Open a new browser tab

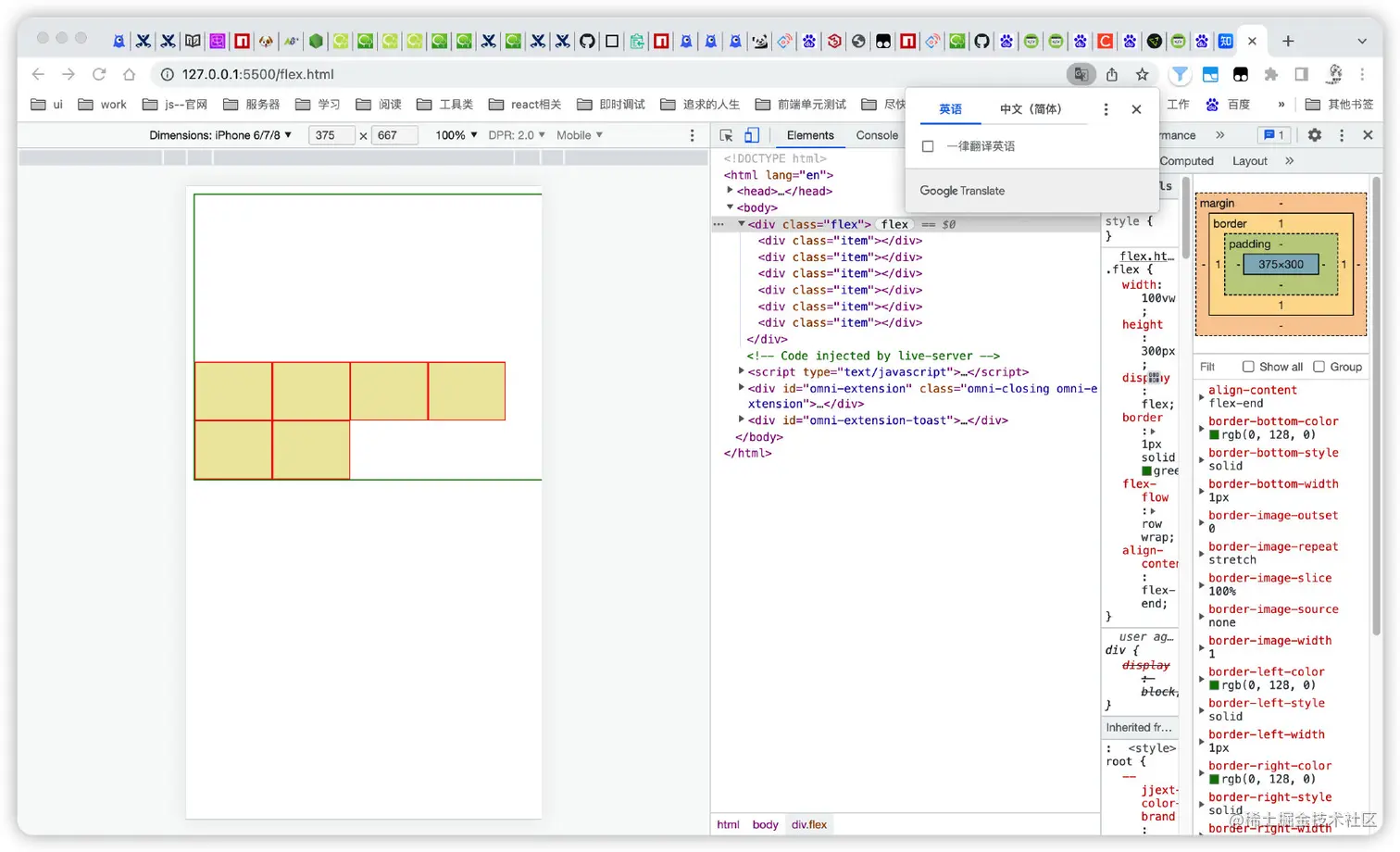(x=1288, y=41)
